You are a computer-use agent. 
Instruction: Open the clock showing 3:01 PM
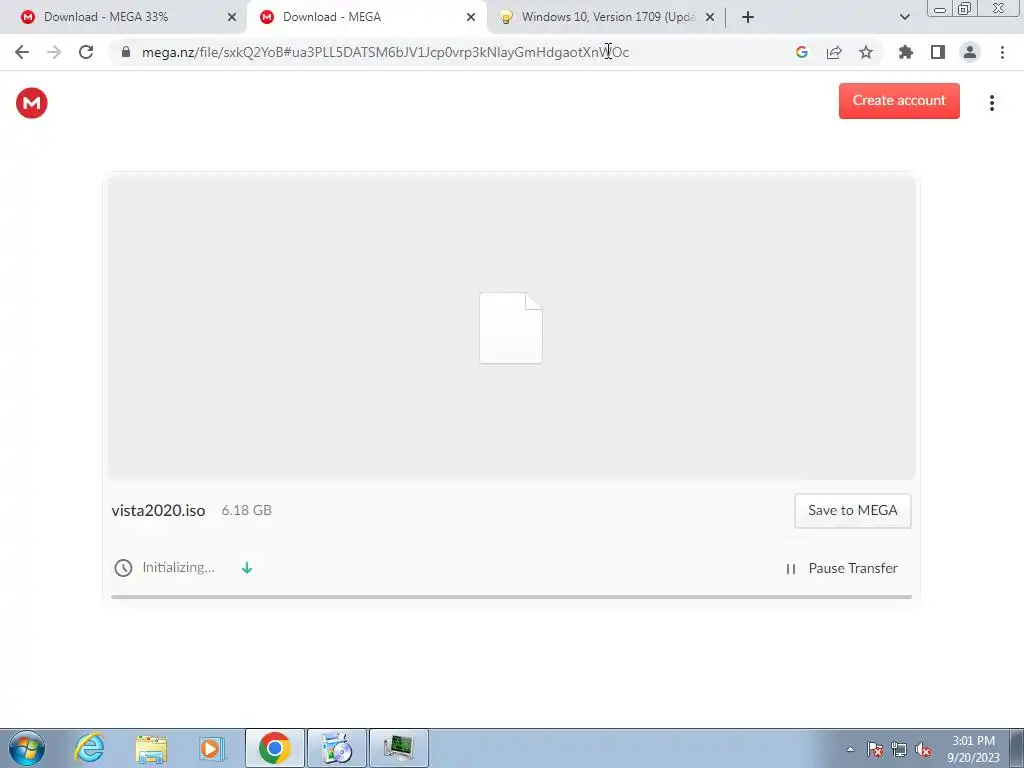coord(973,749)
